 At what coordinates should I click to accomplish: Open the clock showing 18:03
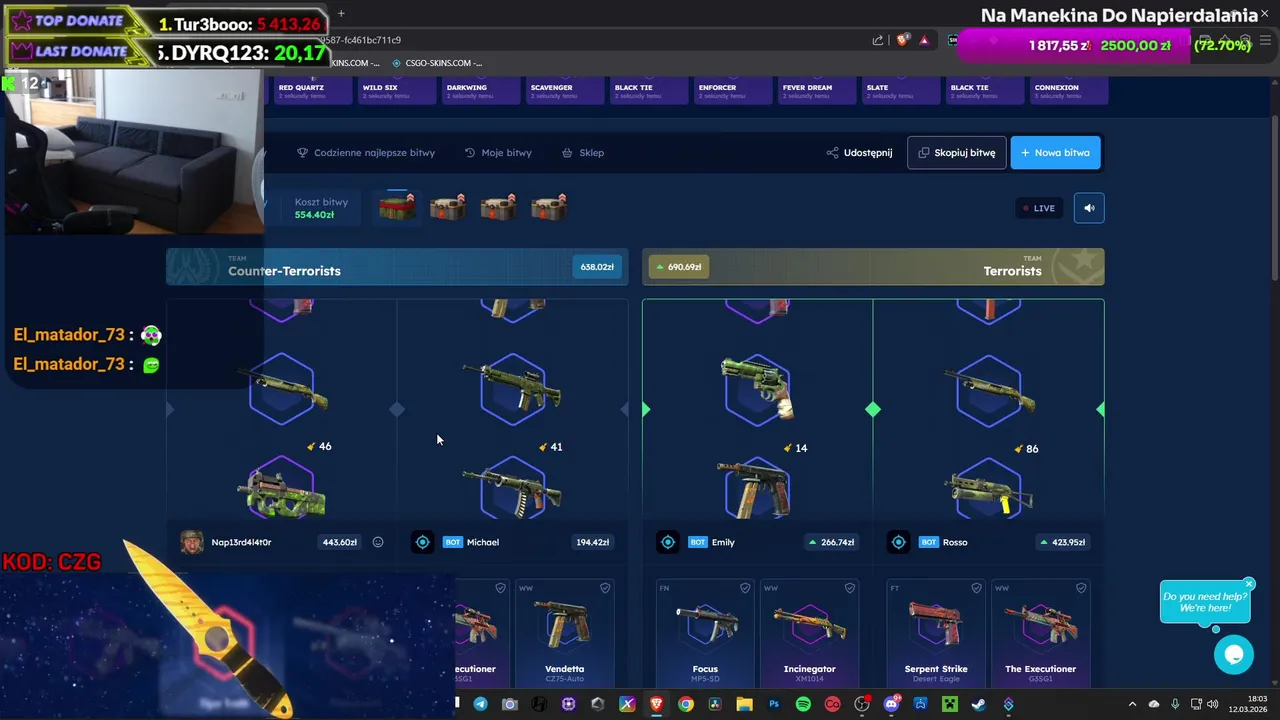(x=1249, y=704)
